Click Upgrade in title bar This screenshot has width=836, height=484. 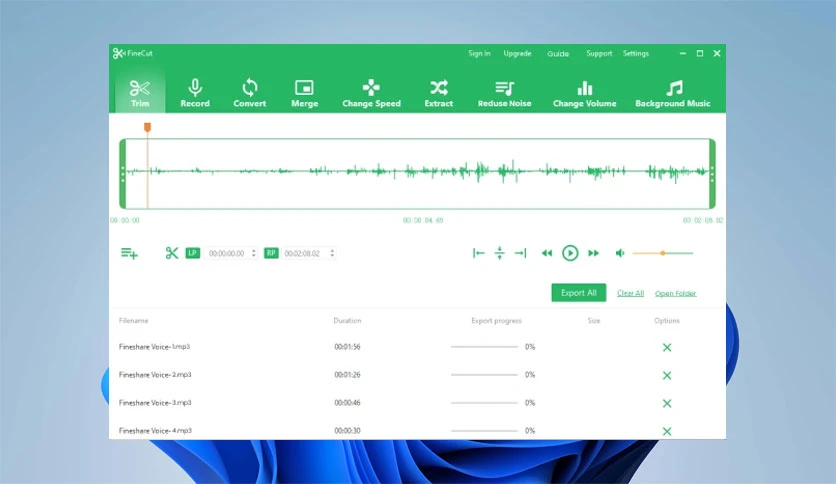click(x=517, y=53)
